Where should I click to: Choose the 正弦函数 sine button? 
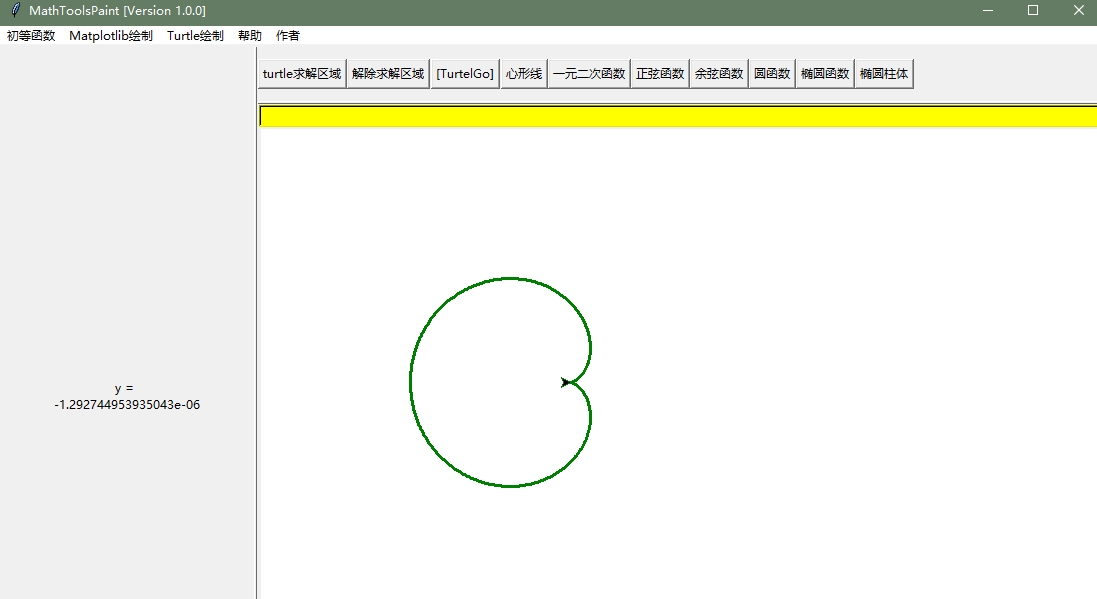(660, 73)
